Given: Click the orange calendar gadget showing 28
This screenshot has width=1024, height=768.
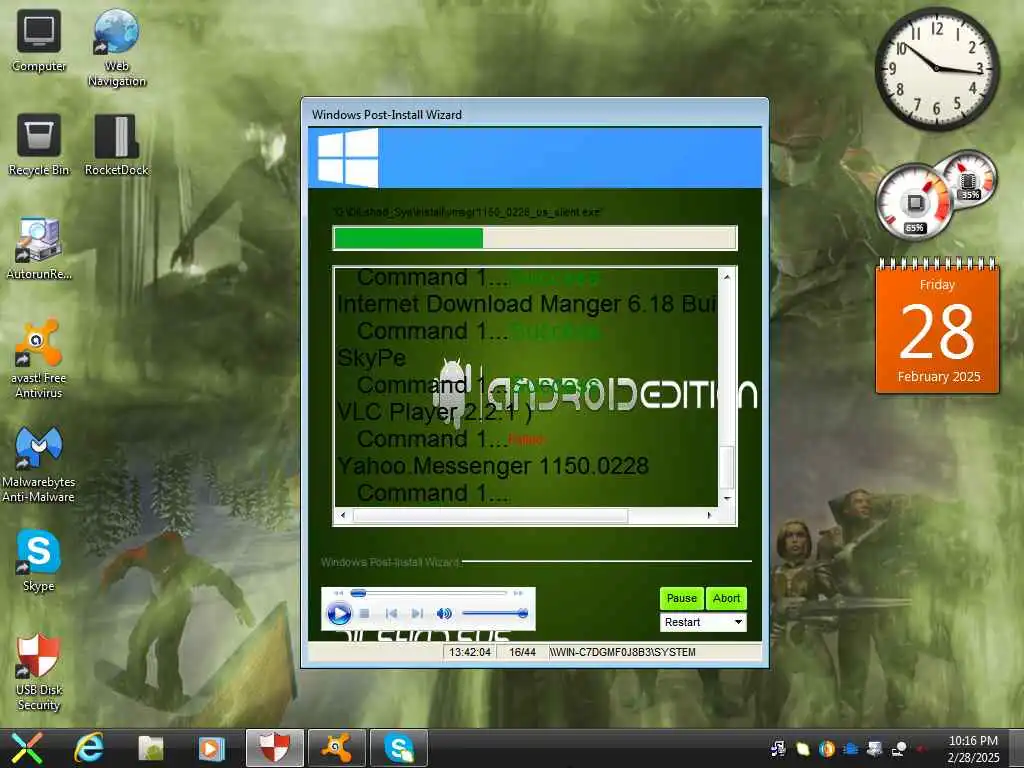Looking at the screenshot, I should [937, 326].
